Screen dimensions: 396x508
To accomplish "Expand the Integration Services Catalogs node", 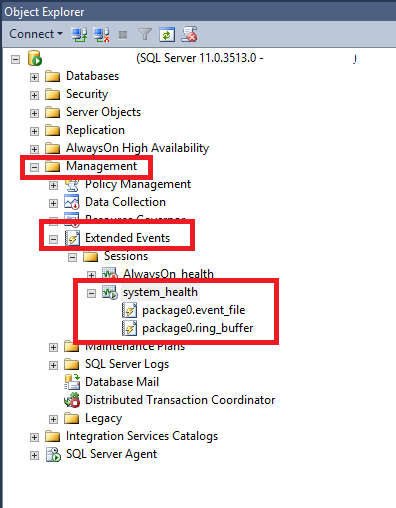I will [x=34, y=437].
